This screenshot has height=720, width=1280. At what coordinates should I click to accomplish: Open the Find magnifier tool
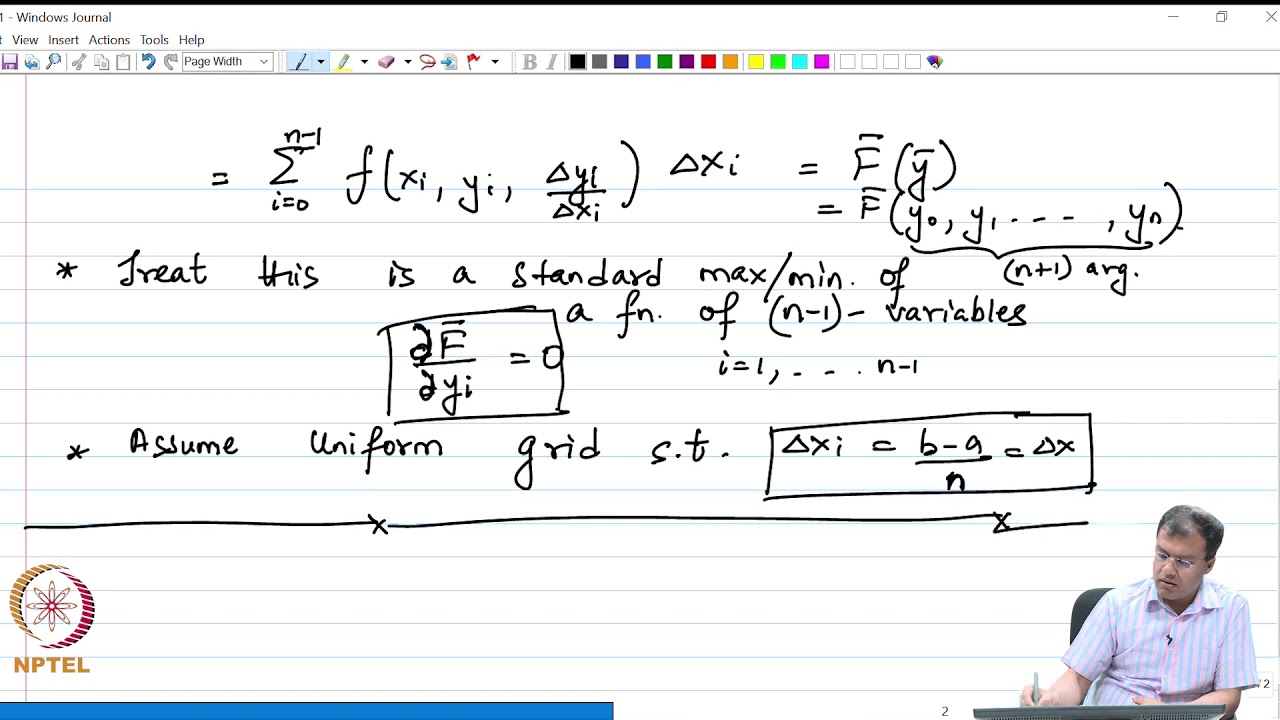click(x=54, y=62)
